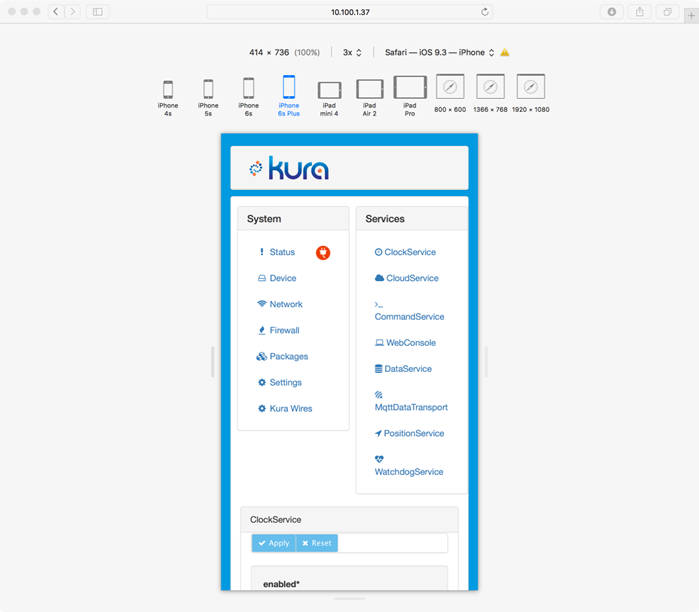Open the Status page

point(277,252)
